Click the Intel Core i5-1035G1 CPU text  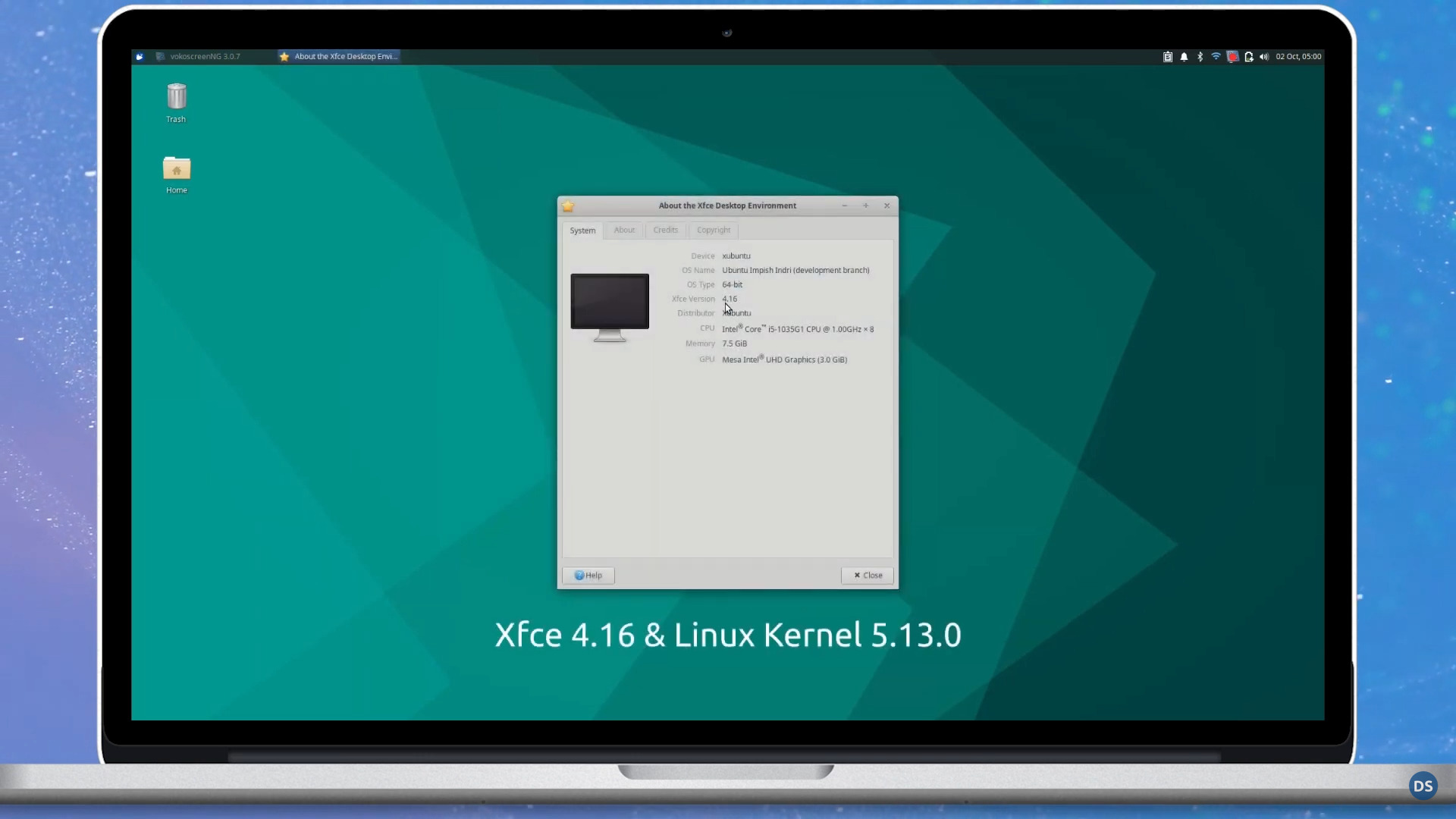[798, 329]
